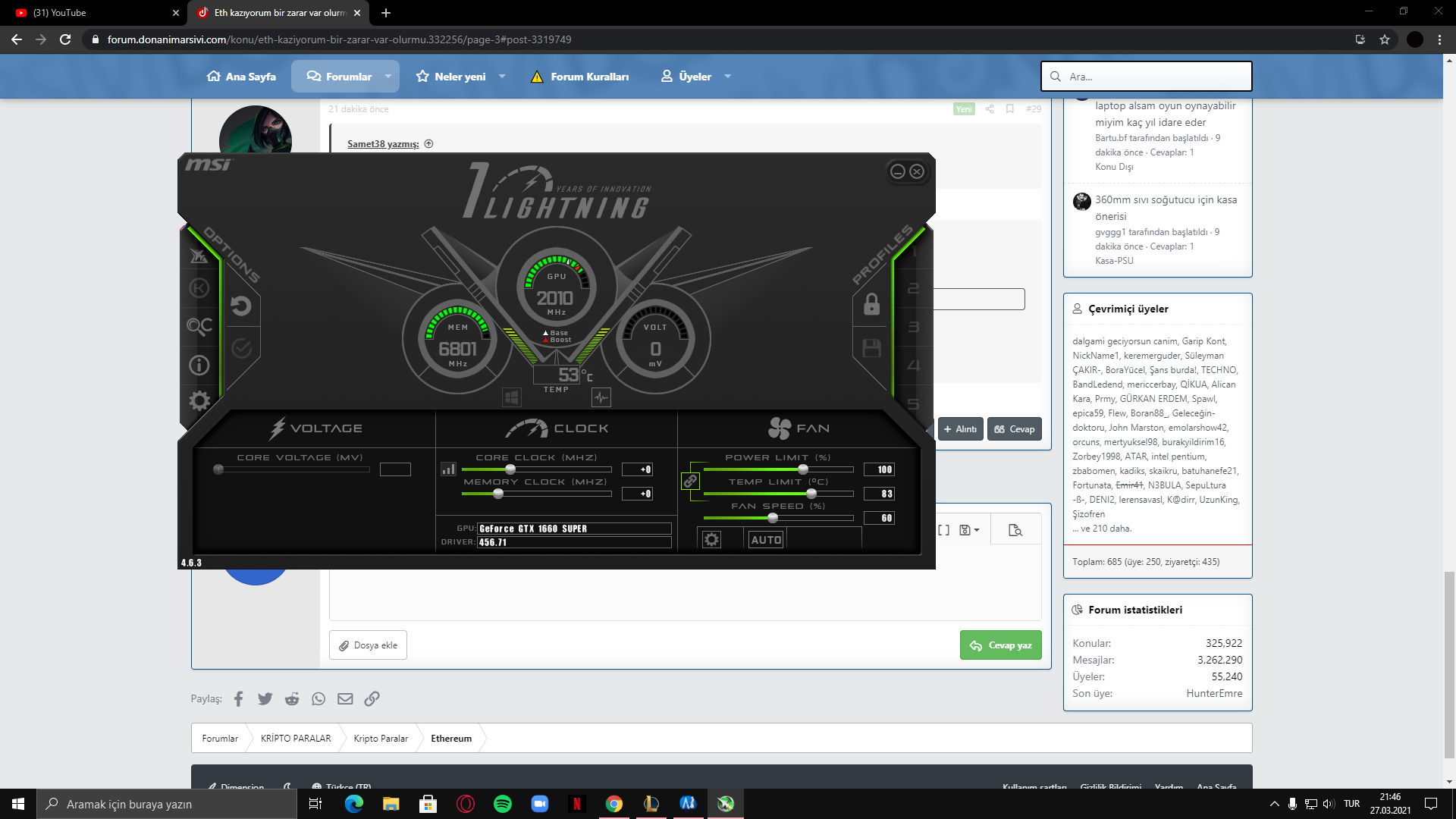Screen dimensions: 1456x819
Task: Click the Fan Speed value field showing 60
Action: click(x=880, y=518)
